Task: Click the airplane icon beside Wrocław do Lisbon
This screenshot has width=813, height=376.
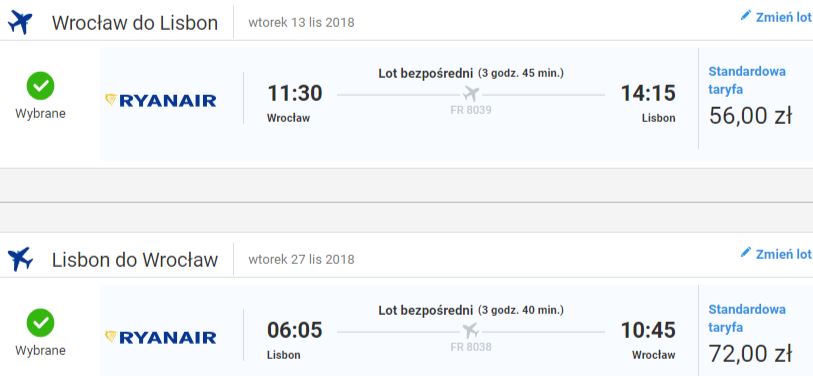Action: coord(20,22)
